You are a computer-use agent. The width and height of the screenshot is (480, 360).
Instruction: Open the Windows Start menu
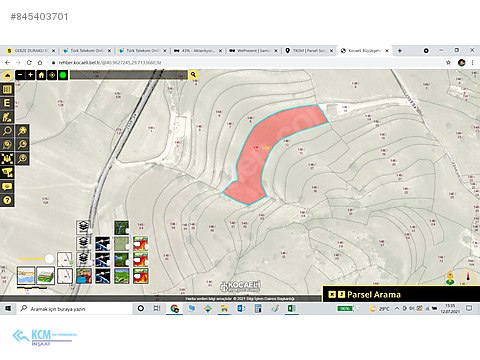coord(8,309)
